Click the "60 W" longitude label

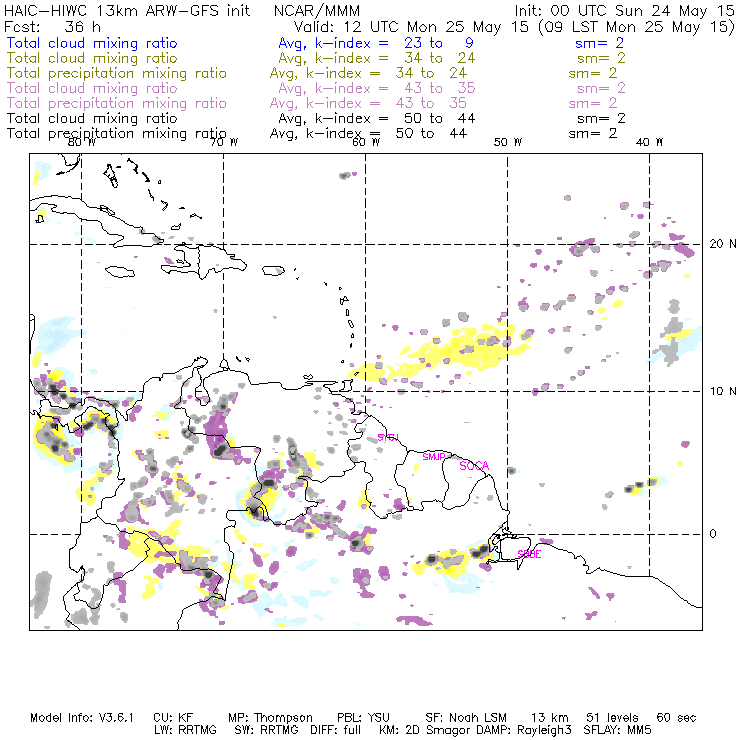tap(366, 142)
